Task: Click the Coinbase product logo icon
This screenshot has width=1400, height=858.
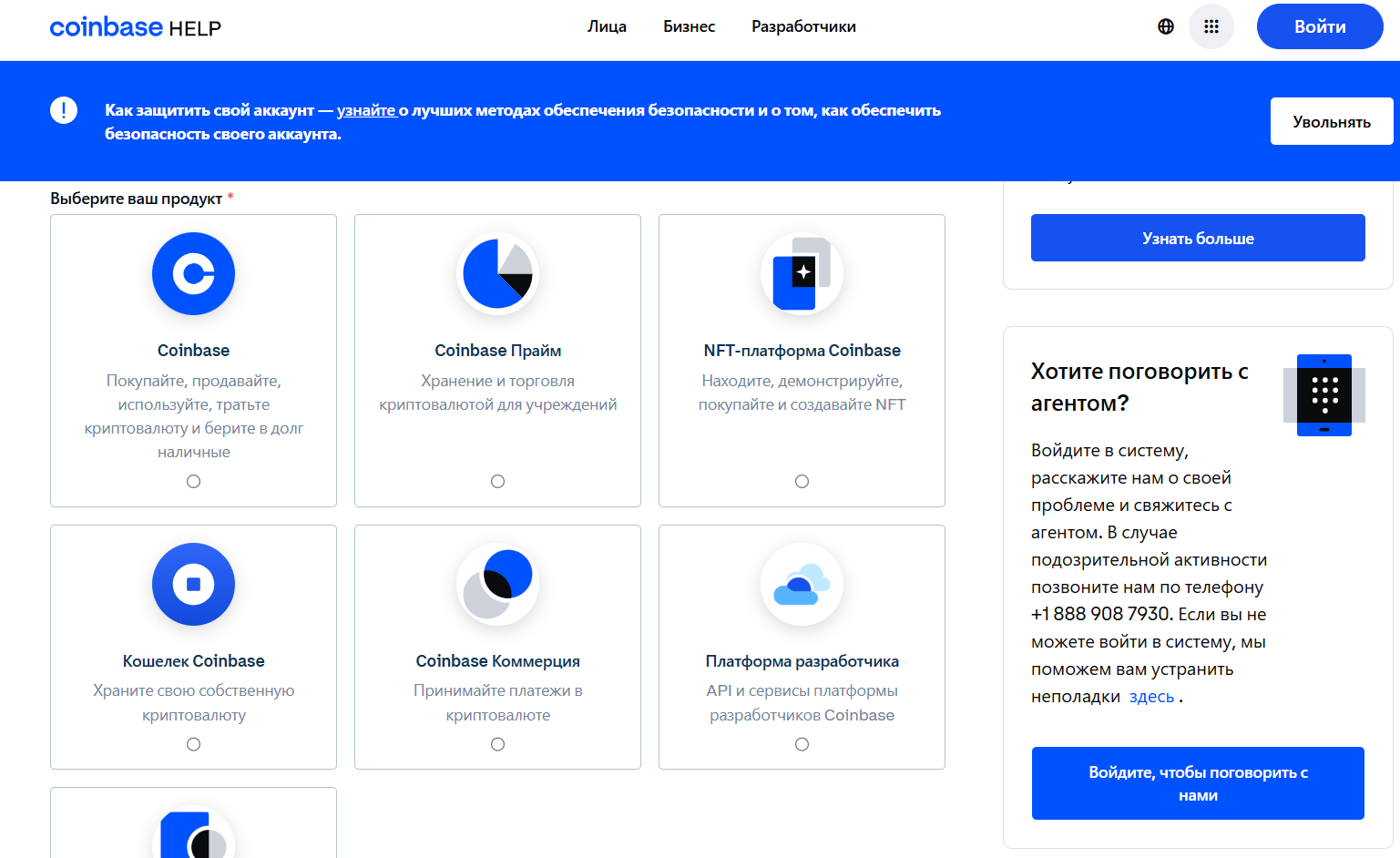Action: pyautogui.click(x=193, y=273)
